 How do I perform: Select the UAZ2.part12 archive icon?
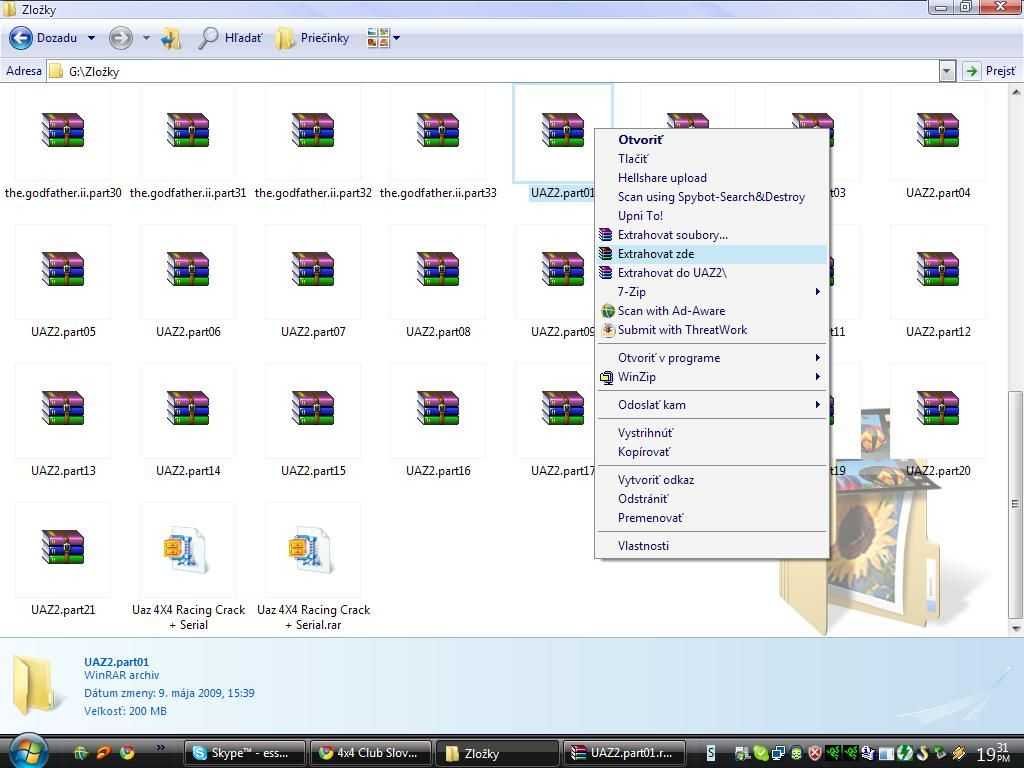click(x=938, y=269)
